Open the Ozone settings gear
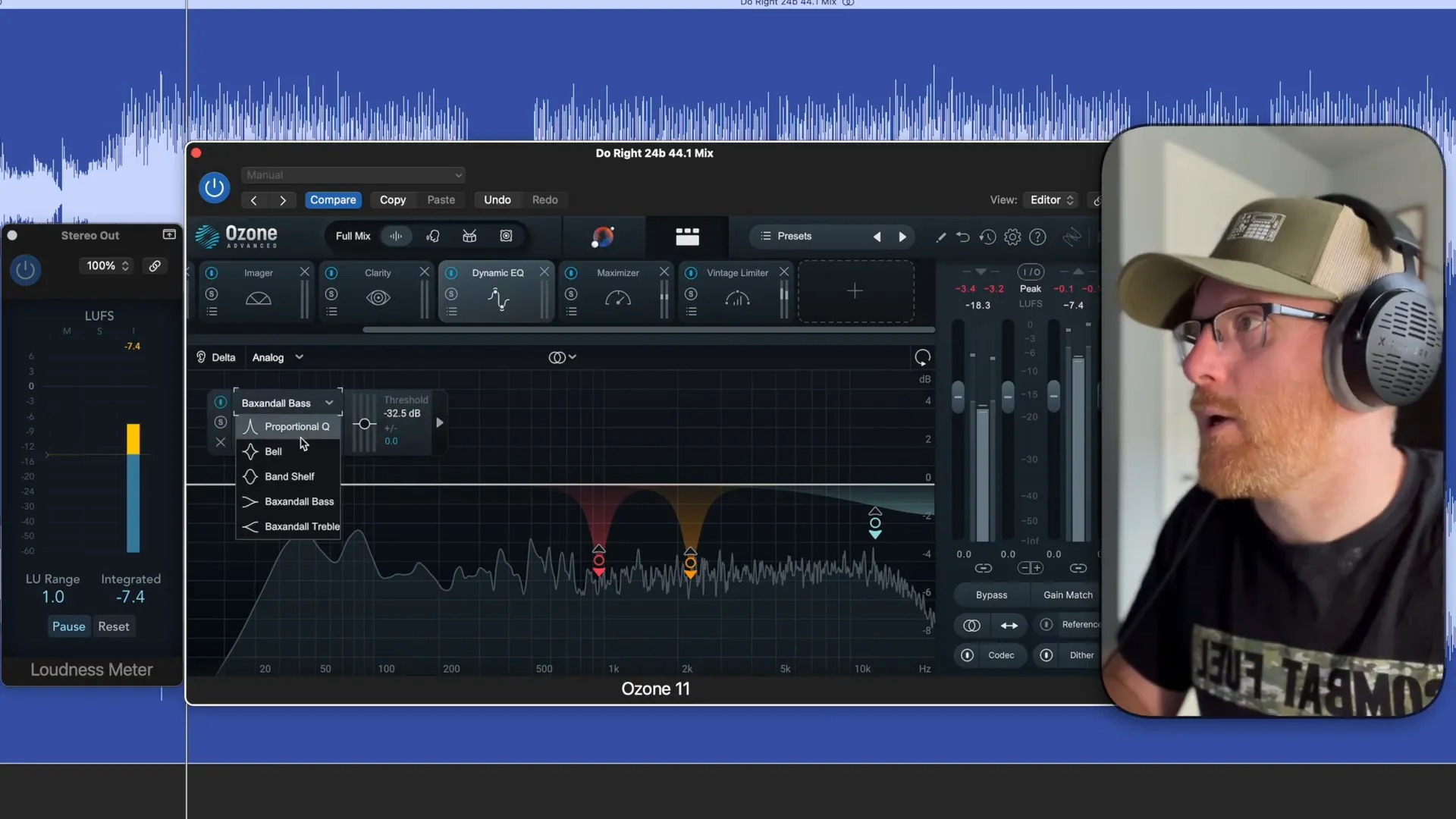The width and height of the screenshot is (1456, 819). pos(1012,237)
